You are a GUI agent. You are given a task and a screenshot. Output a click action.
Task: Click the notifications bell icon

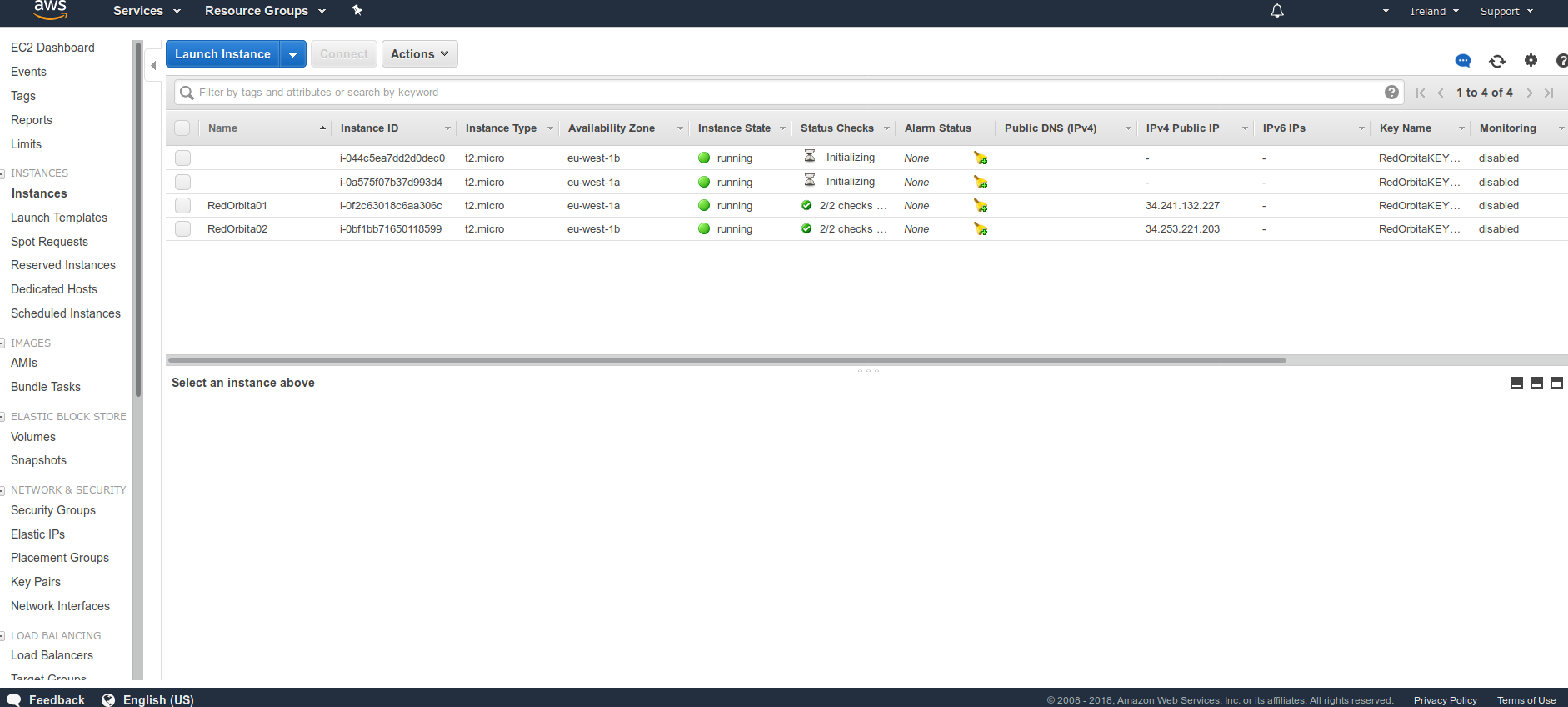tap(1276, 11)
